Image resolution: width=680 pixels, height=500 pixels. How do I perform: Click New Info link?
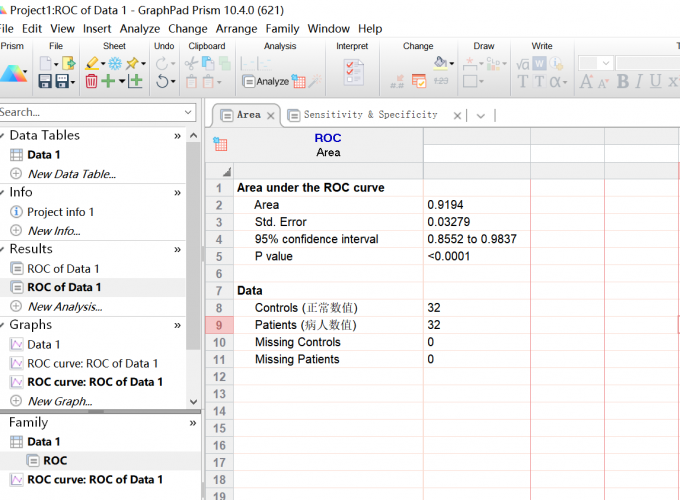(x=54, y=231)
